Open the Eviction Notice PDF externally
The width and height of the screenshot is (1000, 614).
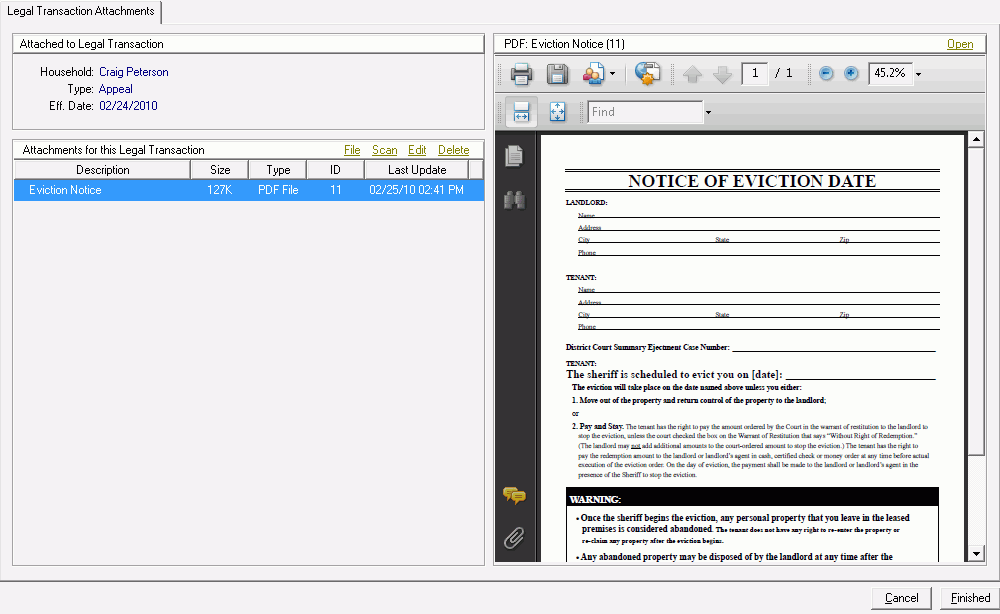(960, 44)
